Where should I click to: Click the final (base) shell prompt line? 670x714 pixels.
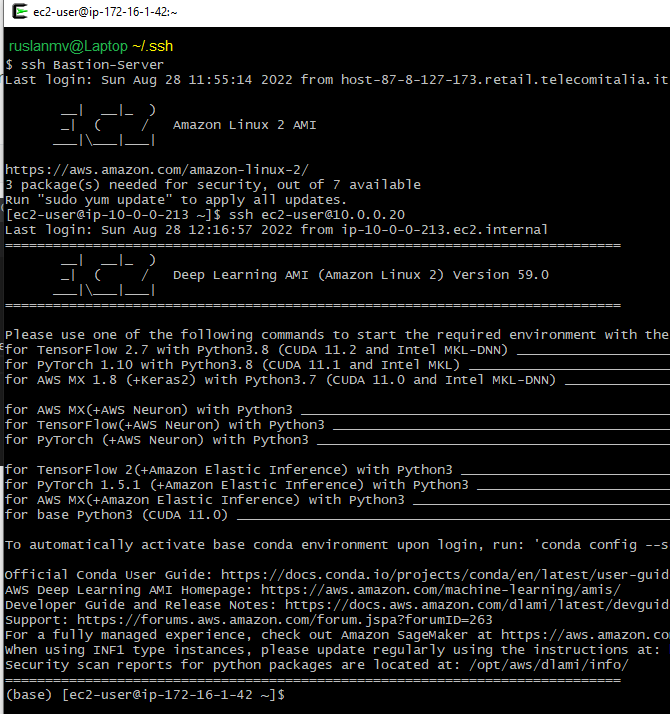pos(145,695)
